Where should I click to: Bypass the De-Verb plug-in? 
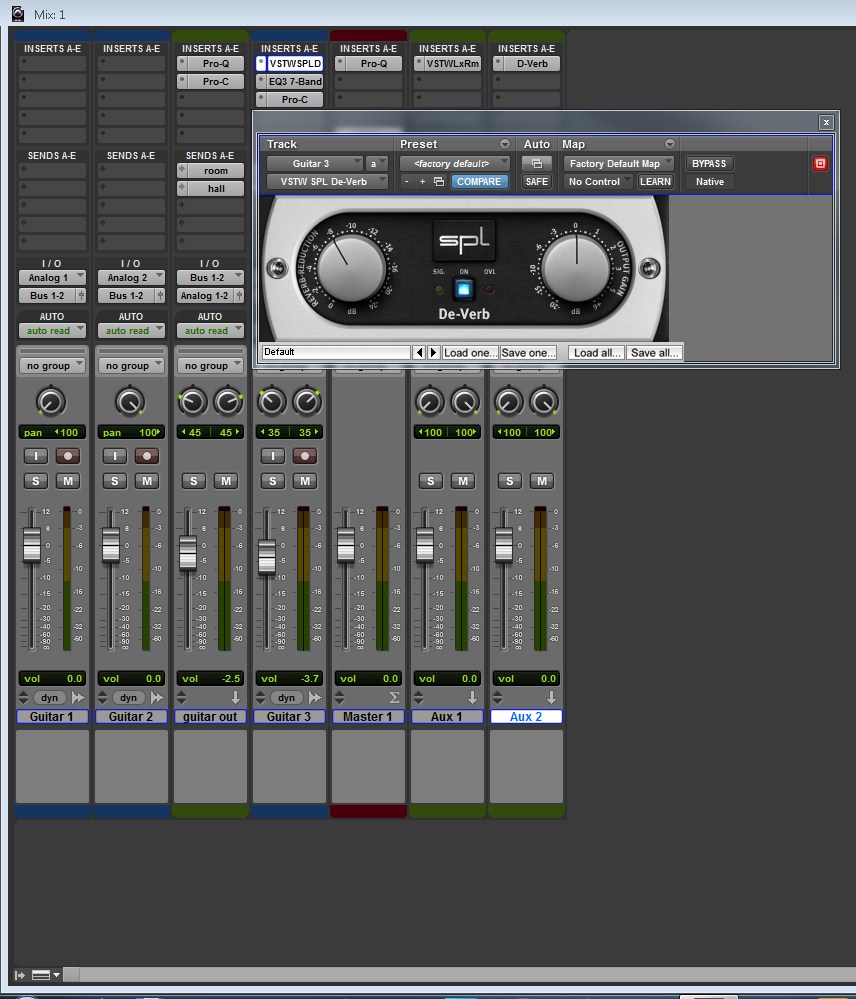click(709, 164)
